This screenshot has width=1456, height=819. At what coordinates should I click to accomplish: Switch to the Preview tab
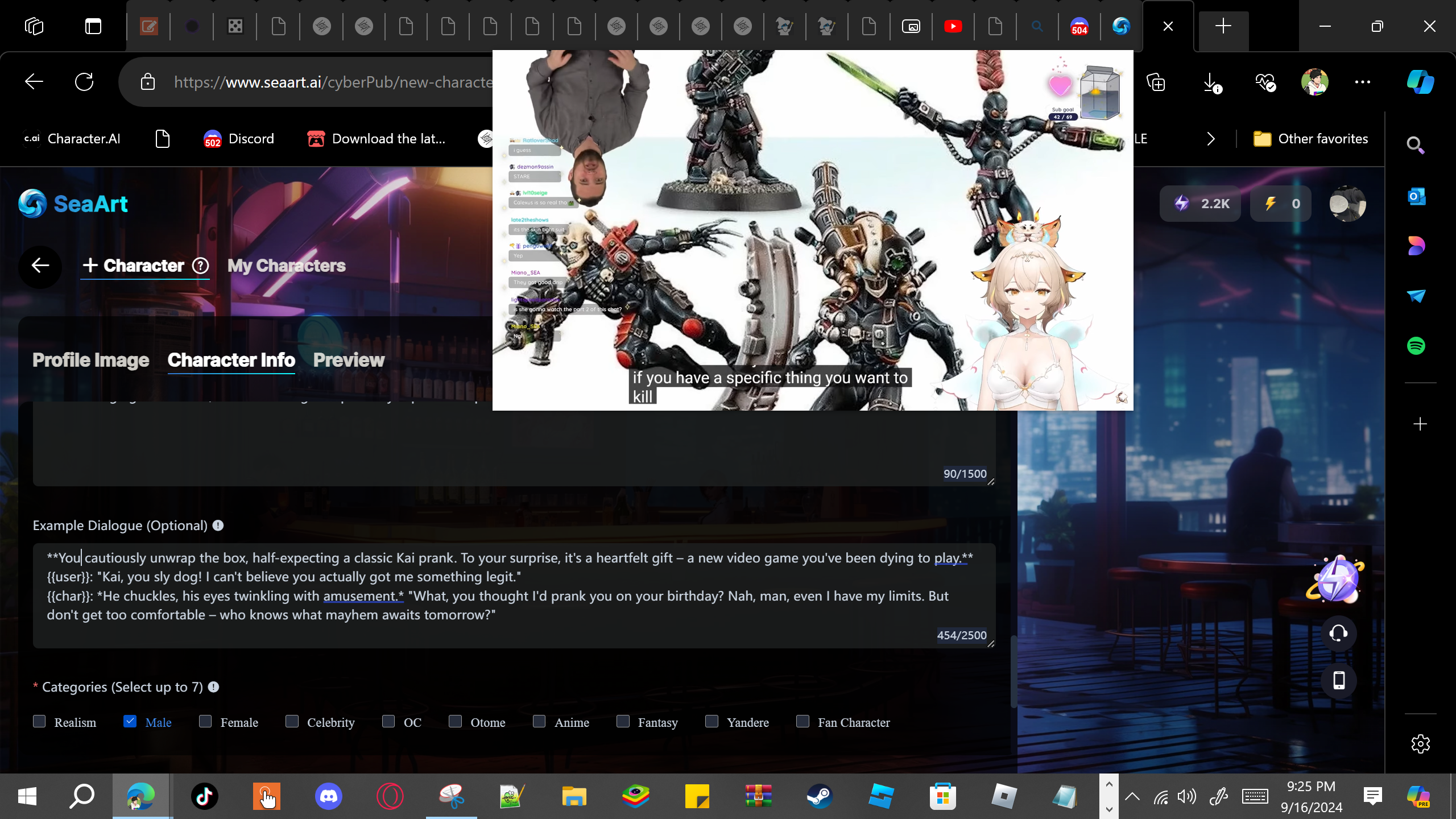point(349,360)
